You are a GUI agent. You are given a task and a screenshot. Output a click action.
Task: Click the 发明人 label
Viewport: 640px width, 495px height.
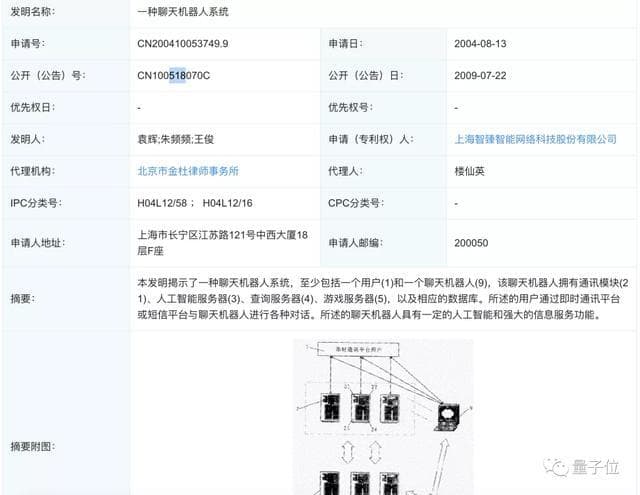(x=27, y=139)
